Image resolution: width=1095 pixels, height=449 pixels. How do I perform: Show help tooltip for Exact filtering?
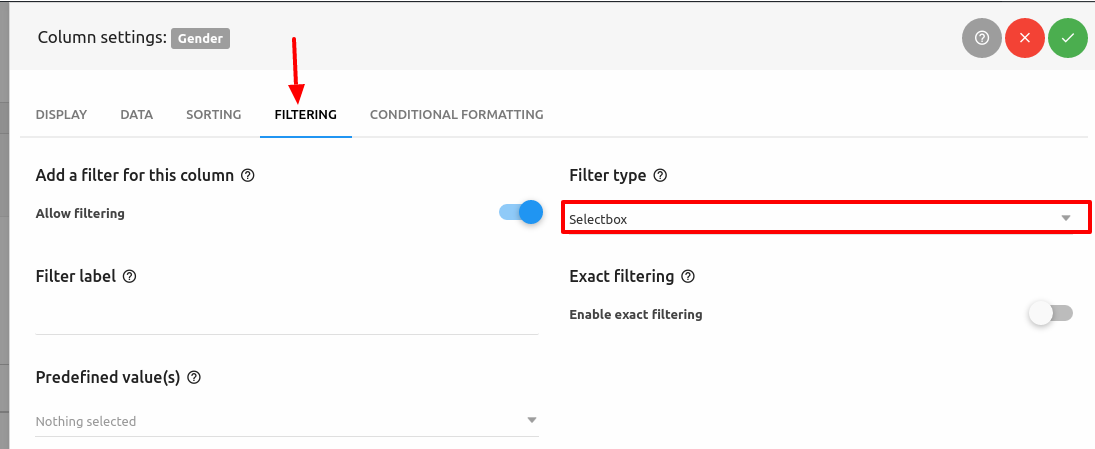click(688, 276)
